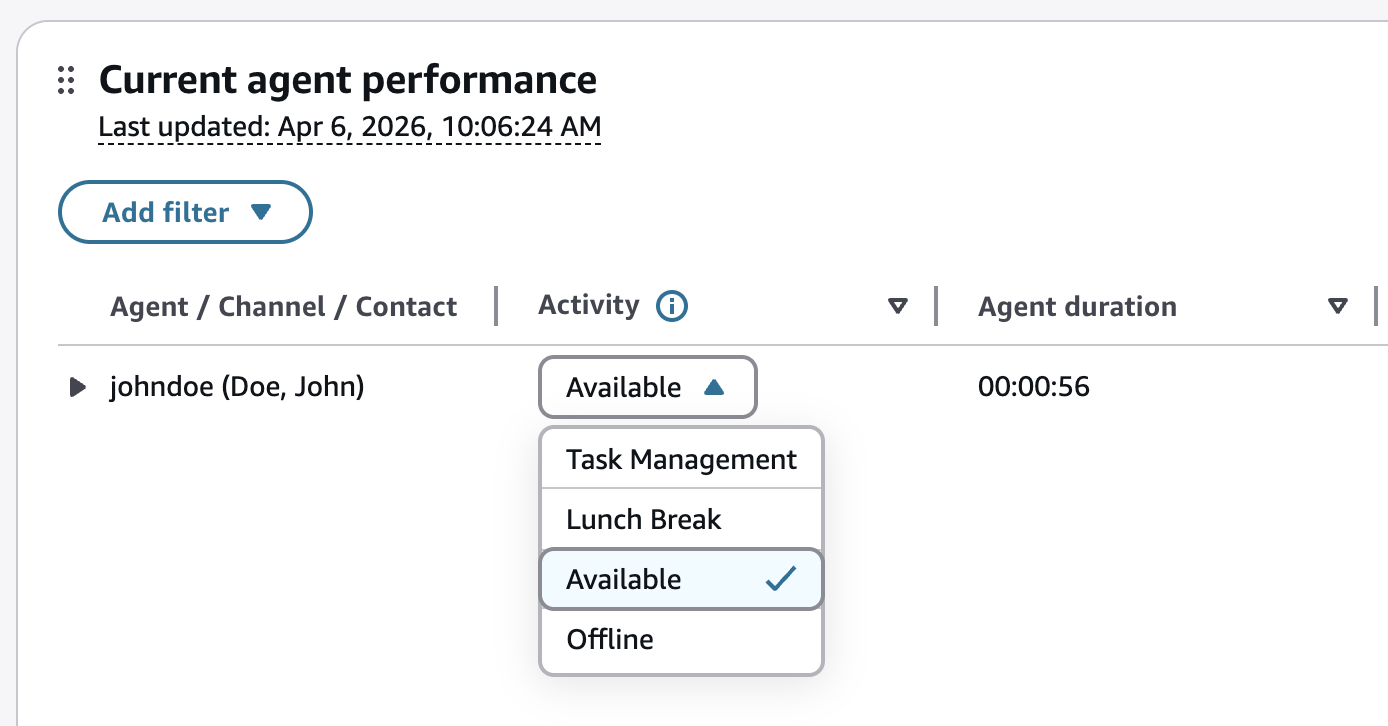
Task: Click the Activity info icon
Action: coord(671,306)
